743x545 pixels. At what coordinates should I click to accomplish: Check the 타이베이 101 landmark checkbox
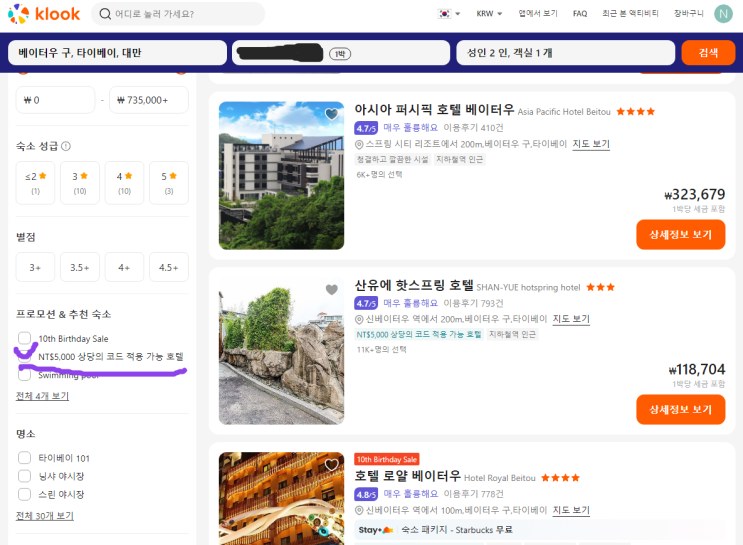(x=24, y=458)
